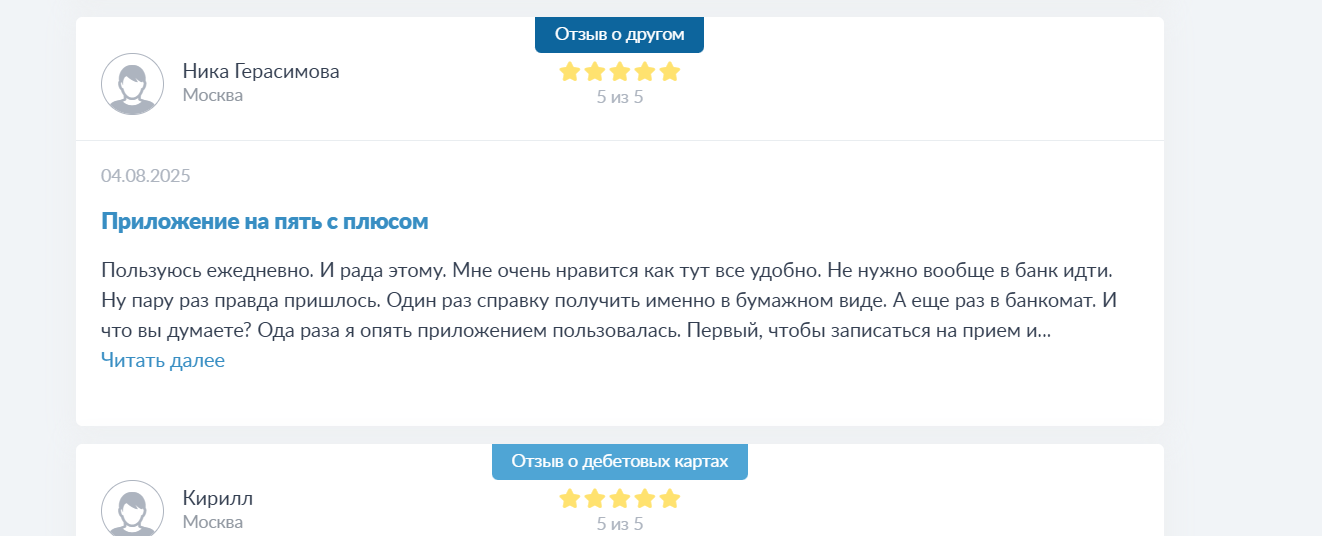Click the review date 04.08.2025

[x=146, y=176]
